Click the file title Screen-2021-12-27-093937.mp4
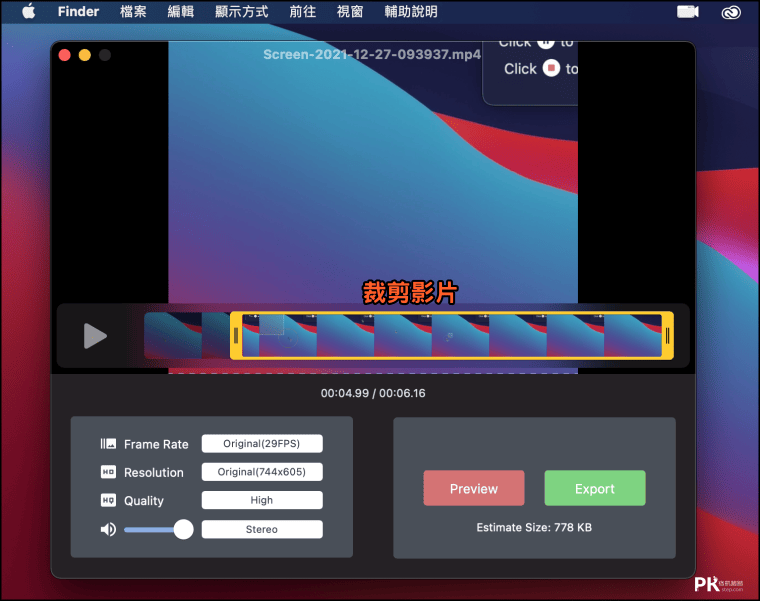This screenshot has height=601, width=760. click(x=372, y=54)
